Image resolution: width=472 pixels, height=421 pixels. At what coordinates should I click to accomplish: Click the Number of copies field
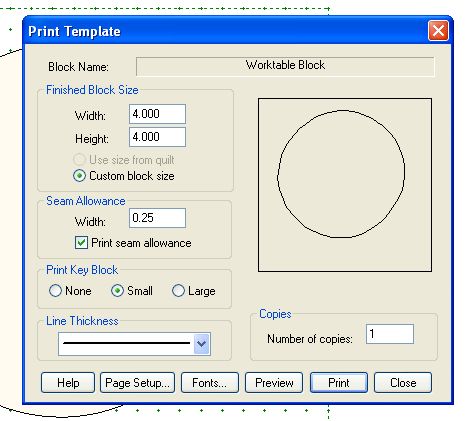tap(390, 334)
